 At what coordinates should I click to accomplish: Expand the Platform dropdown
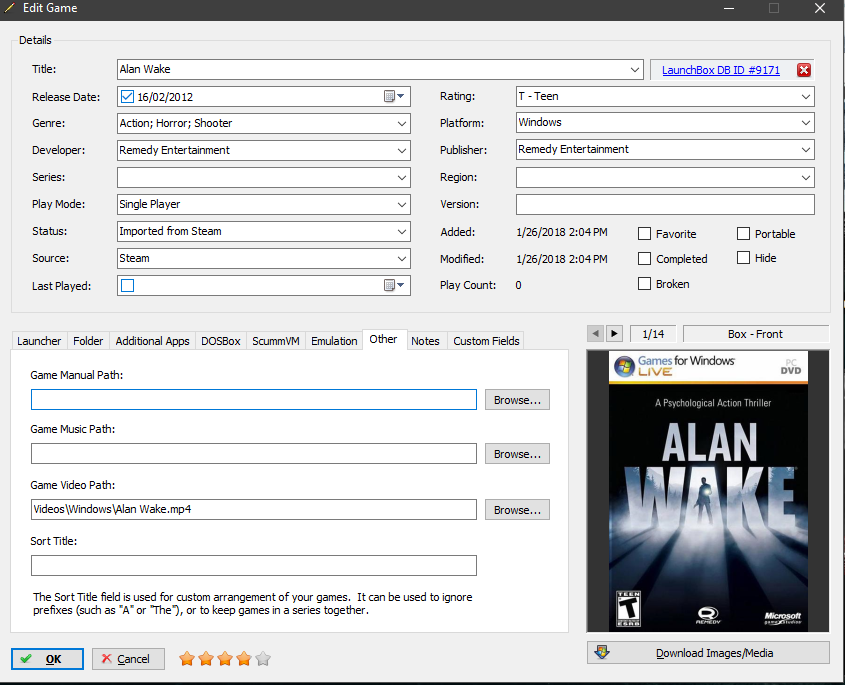click(x=805, y=122)
